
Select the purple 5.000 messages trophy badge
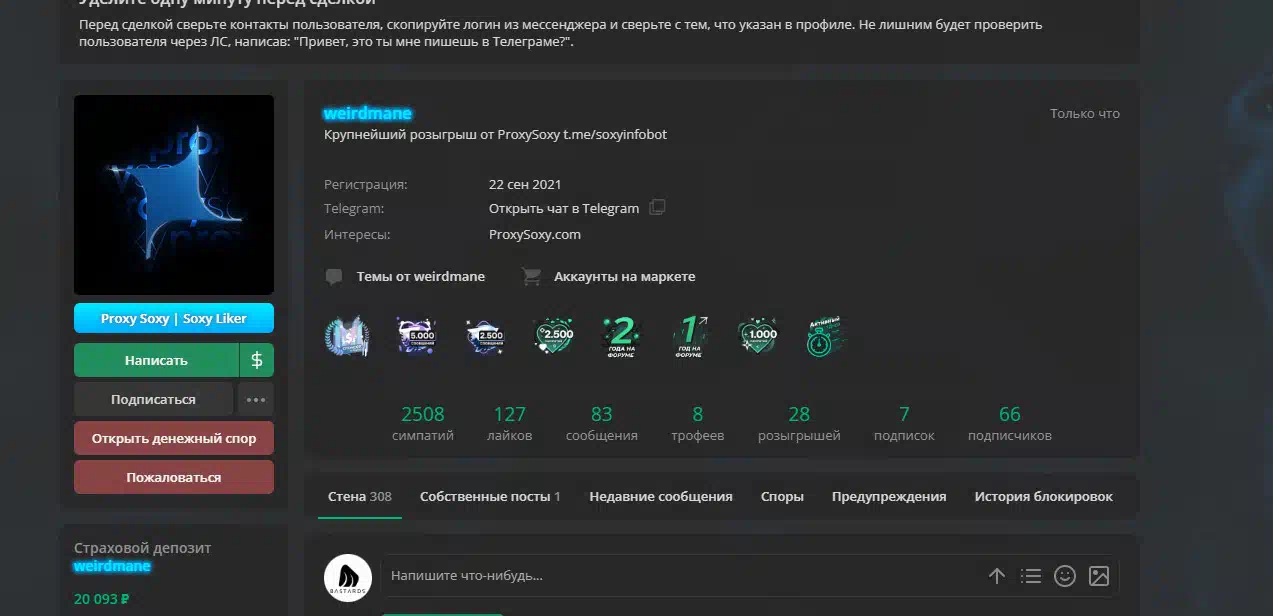click(415, 336)
